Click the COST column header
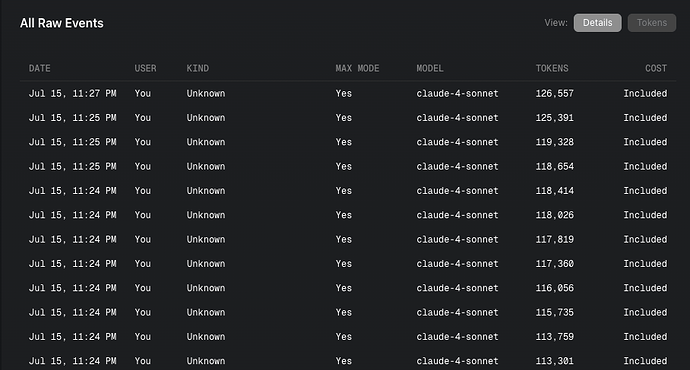690x370 pixels. point(656,68)
